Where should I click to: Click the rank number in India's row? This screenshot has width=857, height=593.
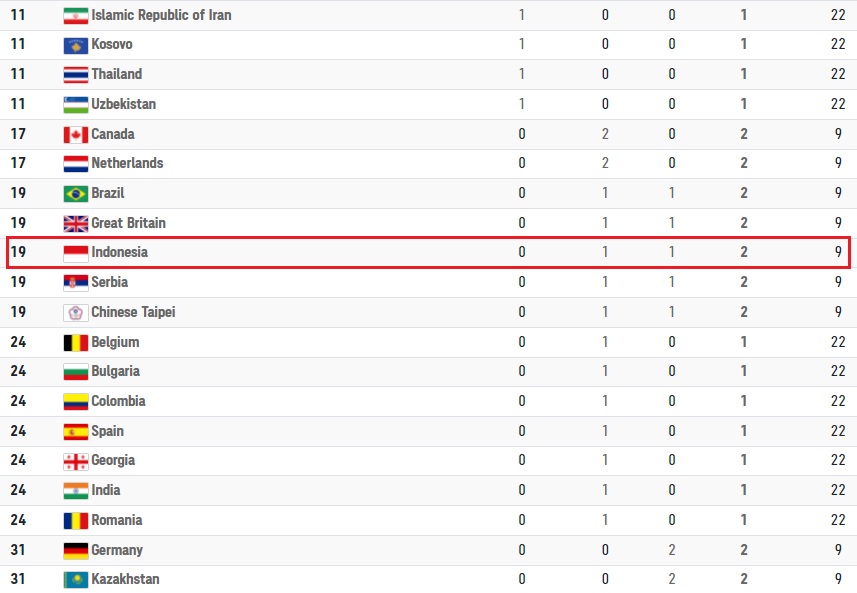point(18,490)
